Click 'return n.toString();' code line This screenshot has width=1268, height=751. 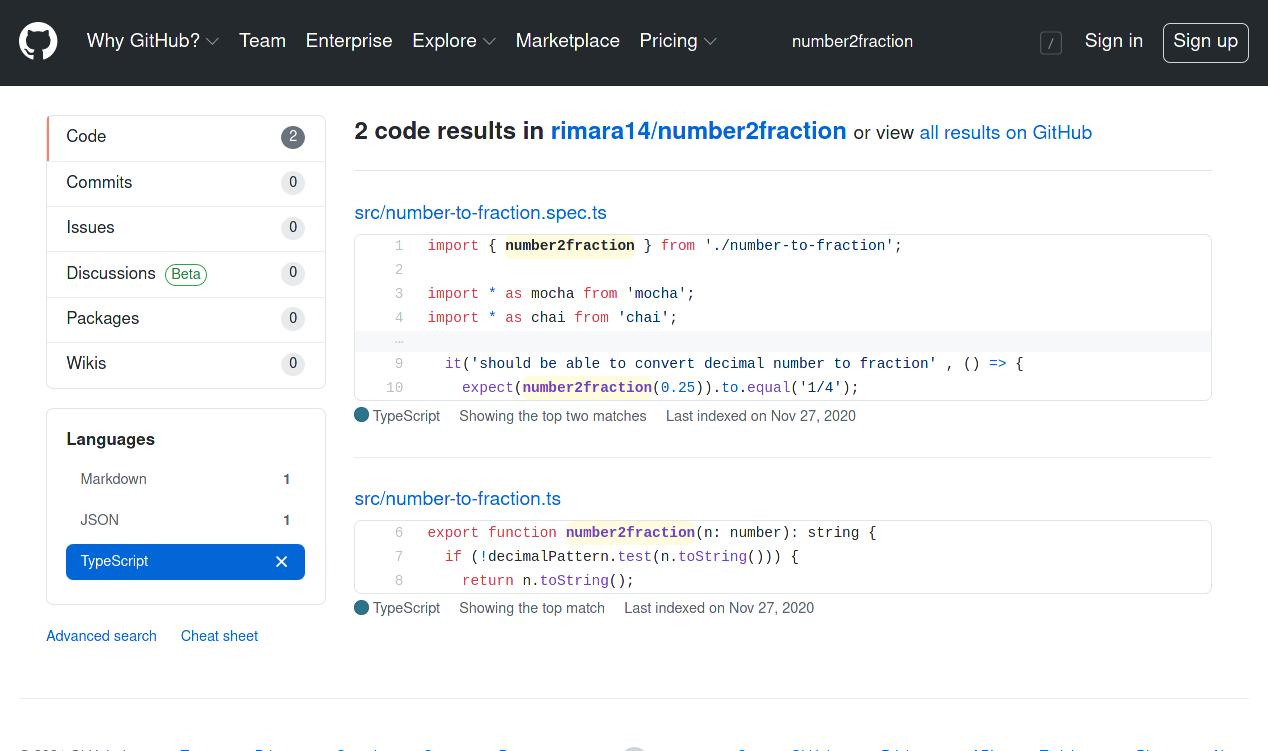(x=548, y=581)
